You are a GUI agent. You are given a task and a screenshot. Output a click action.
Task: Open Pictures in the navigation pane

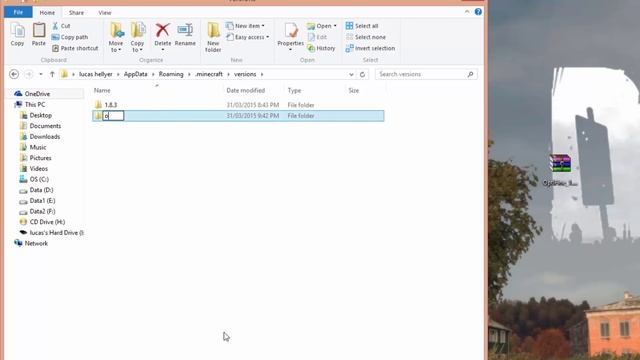(x=40, y=158)
